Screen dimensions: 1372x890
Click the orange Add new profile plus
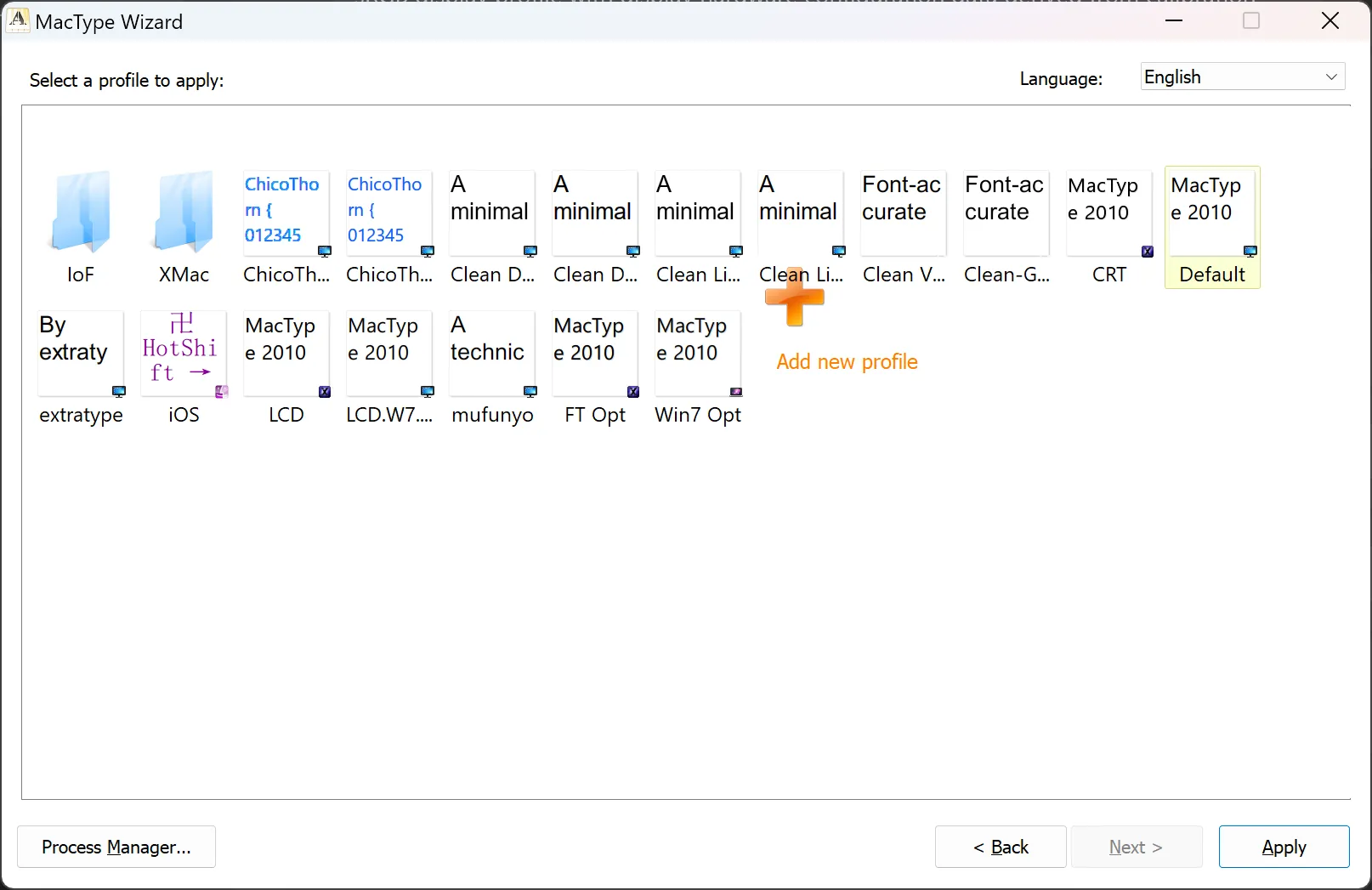[795, 299]
